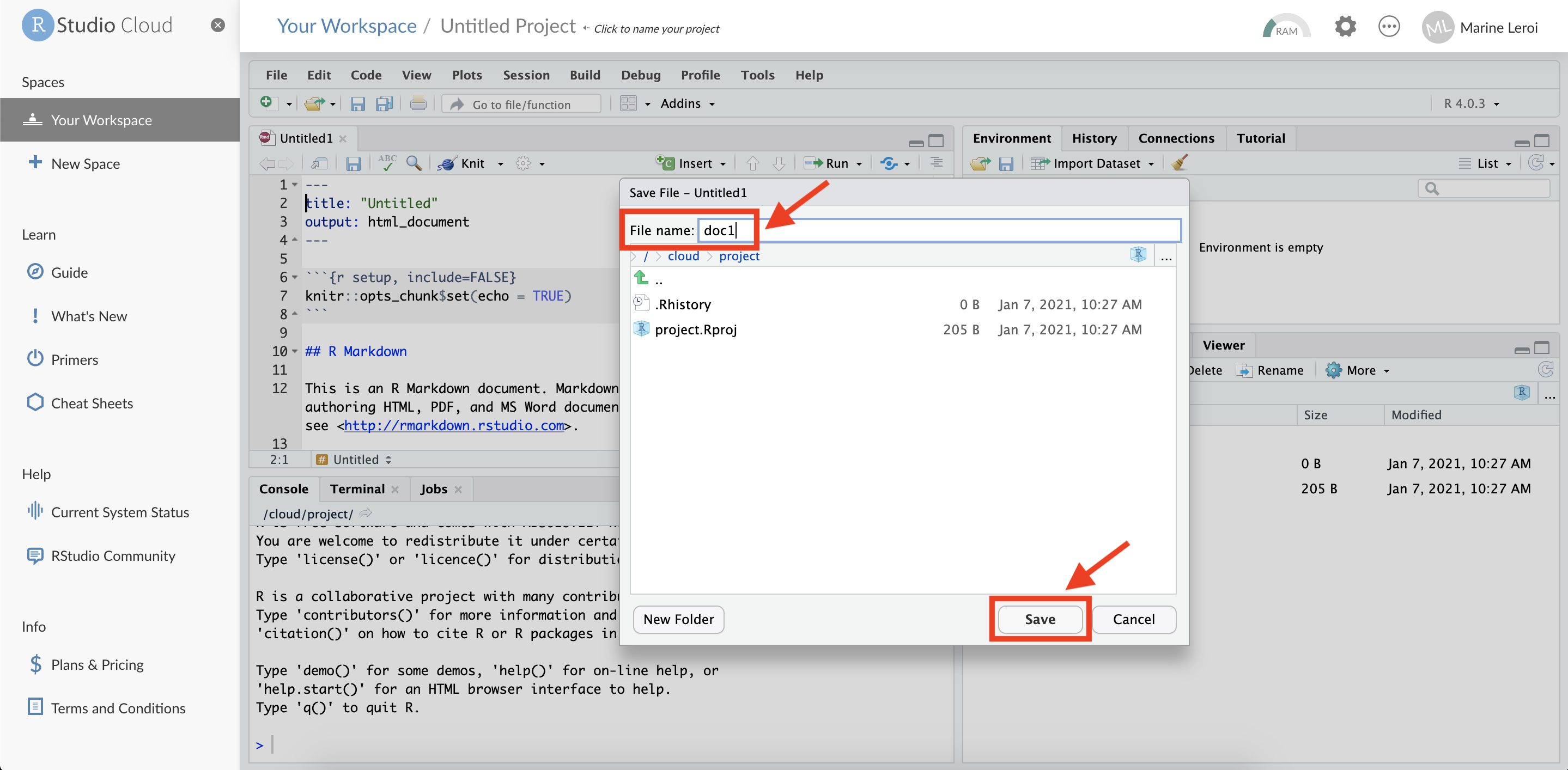The width and height of the screenshot is (1568, 770).
Task: Open the File menu
Action: [276, 75]
